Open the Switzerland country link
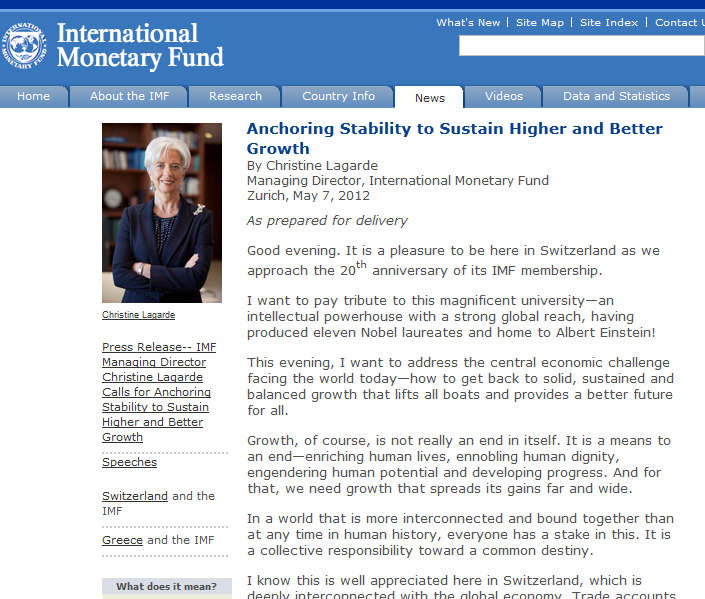This screenshot has width=705, height=599. (134, 496)
